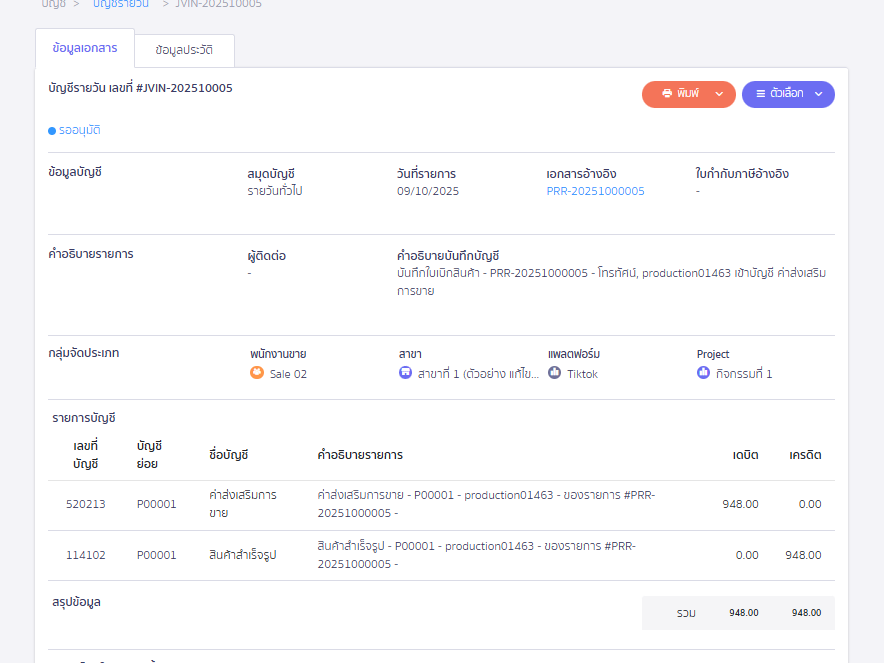Select account row 520213
The height and width of the screenshot is (663, 884).
[x=85, y=504]
